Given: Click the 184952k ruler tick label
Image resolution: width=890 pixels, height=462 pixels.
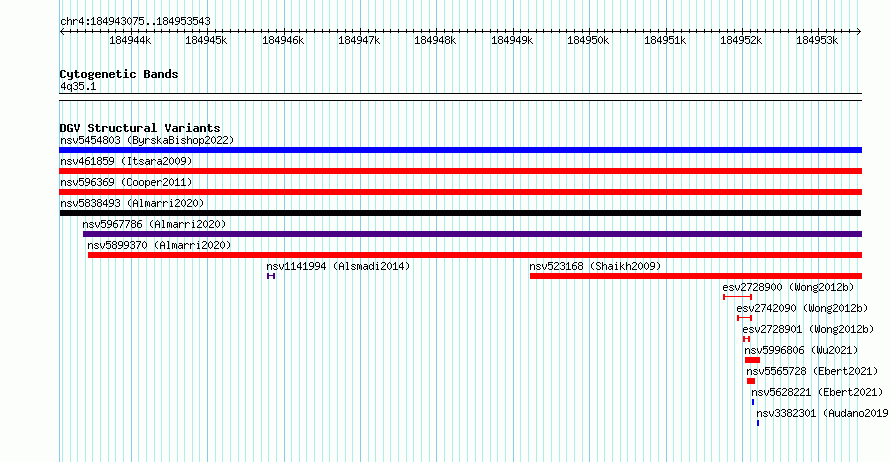Looking at the screenshot, I should tap(741, 40).
